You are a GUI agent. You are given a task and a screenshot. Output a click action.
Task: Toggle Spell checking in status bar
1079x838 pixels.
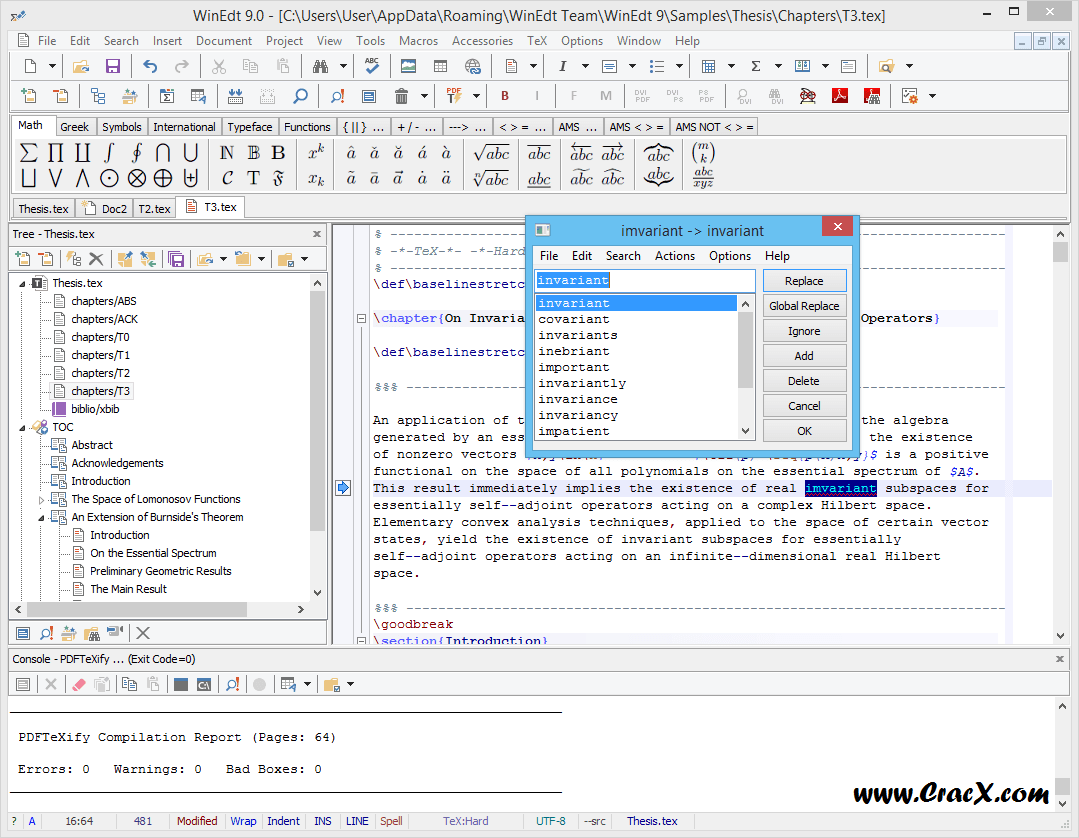[x=392, y=821]
